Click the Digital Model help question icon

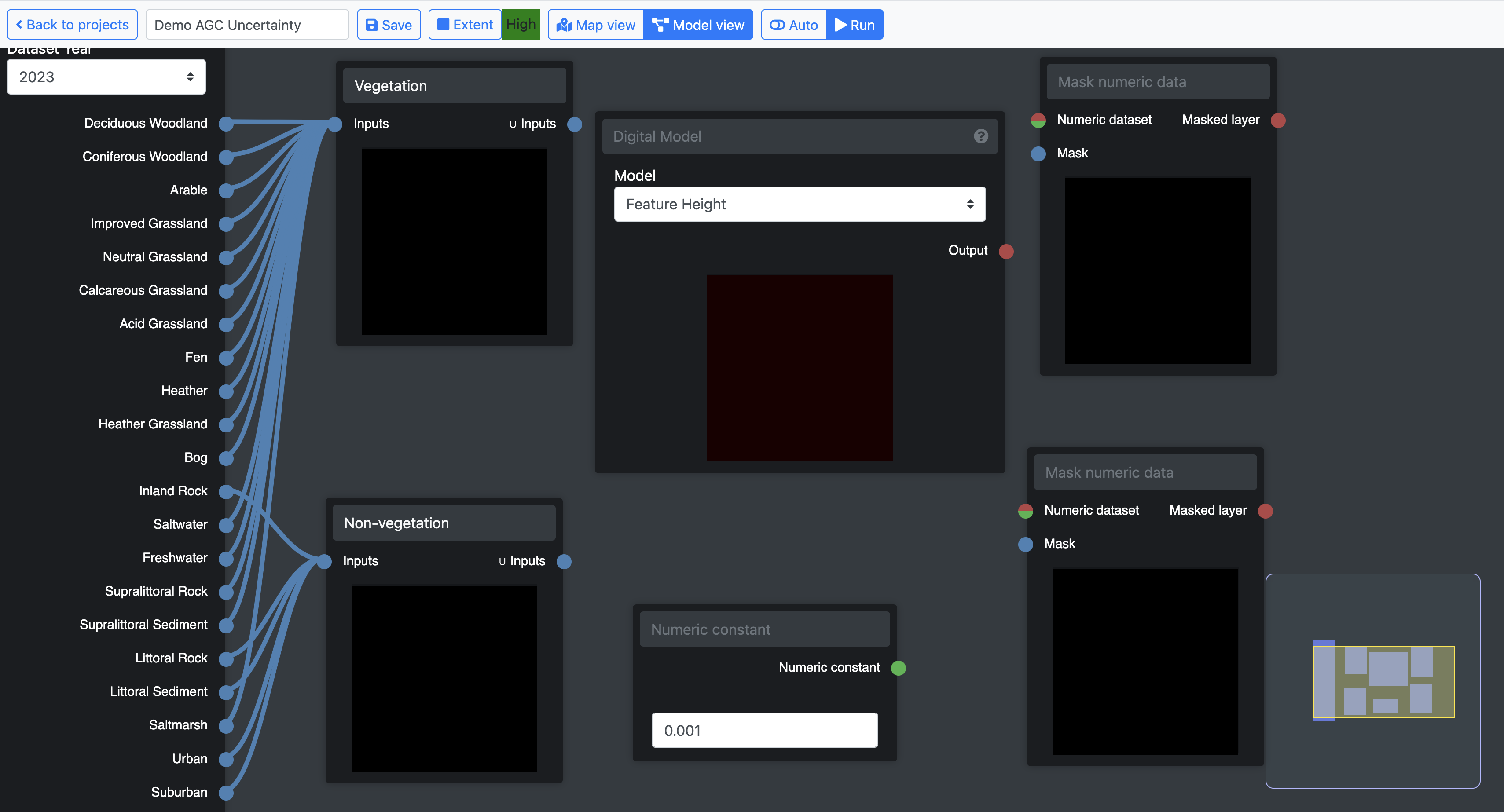981,136
